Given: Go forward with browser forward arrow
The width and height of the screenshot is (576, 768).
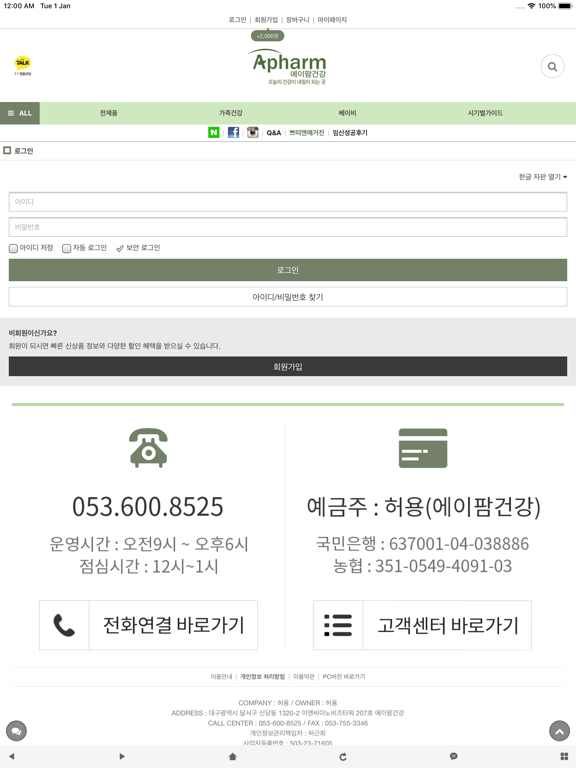Looking at the screenshot, I should (x=122, y=756).
